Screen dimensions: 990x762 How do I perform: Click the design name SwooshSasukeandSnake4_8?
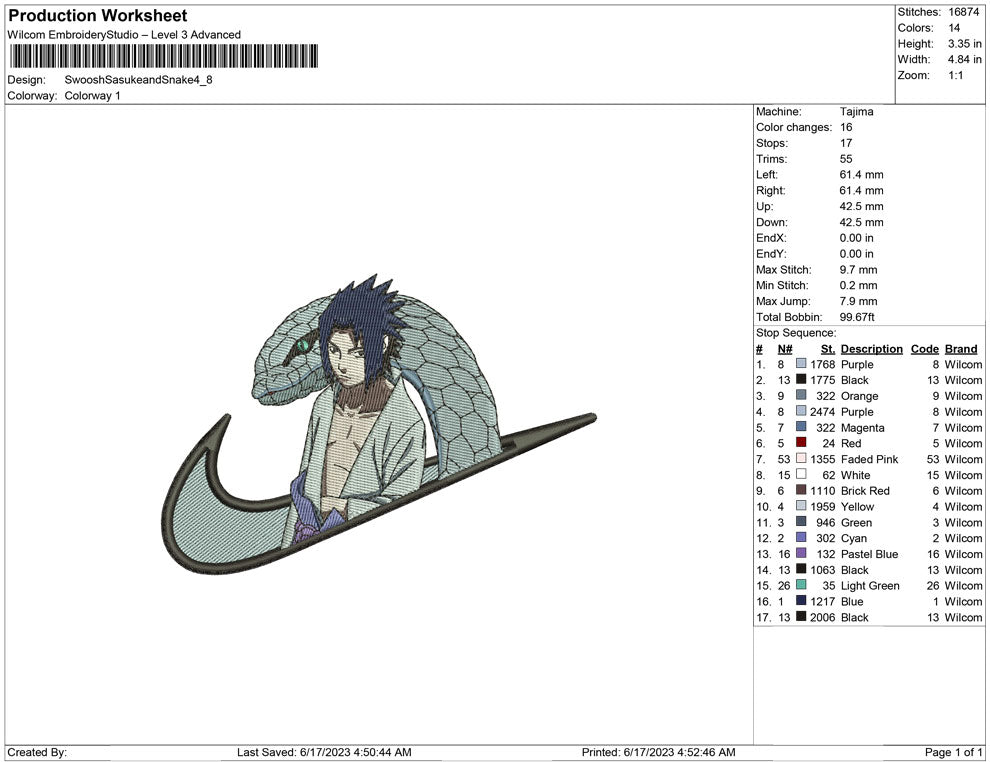pos(138,80)
